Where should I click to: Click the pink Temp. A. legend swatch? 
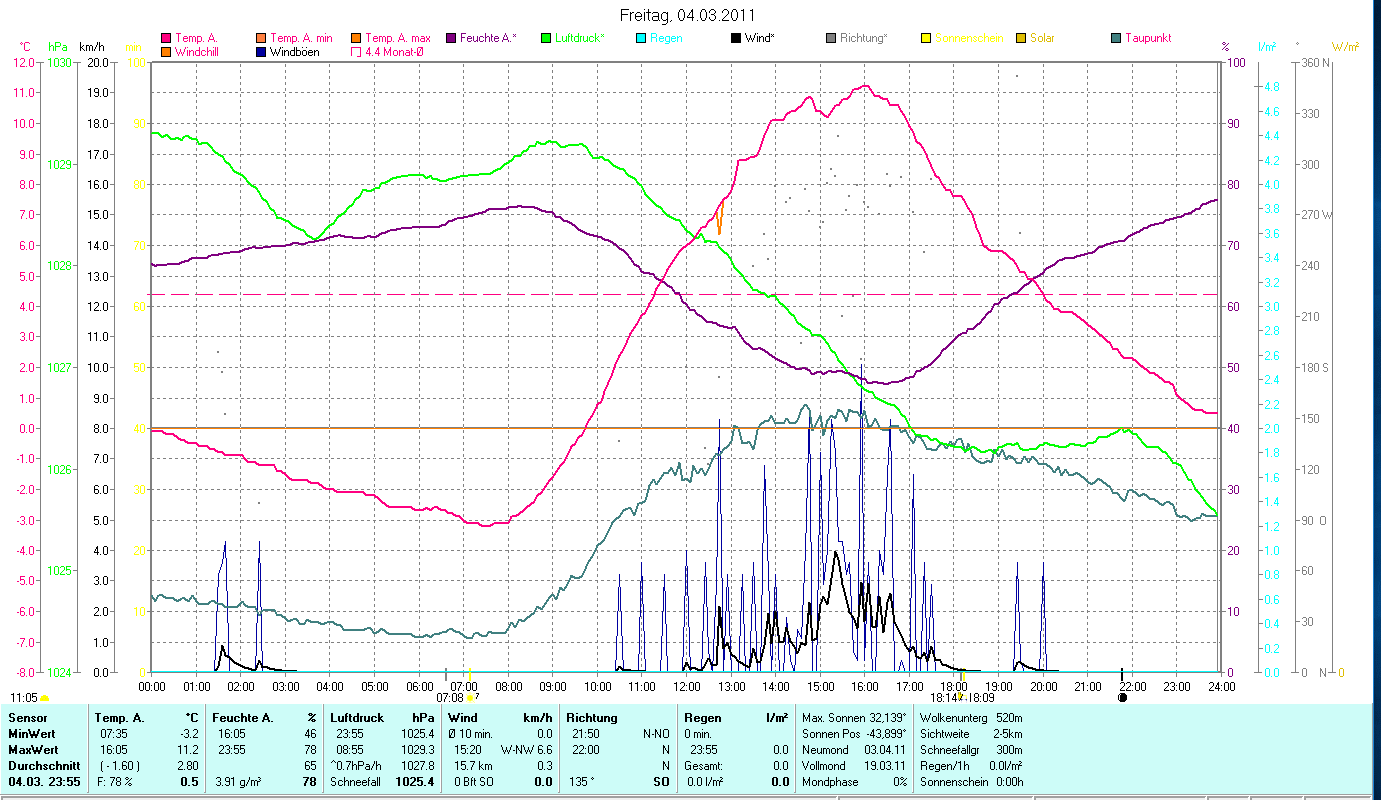pos(165,38)
